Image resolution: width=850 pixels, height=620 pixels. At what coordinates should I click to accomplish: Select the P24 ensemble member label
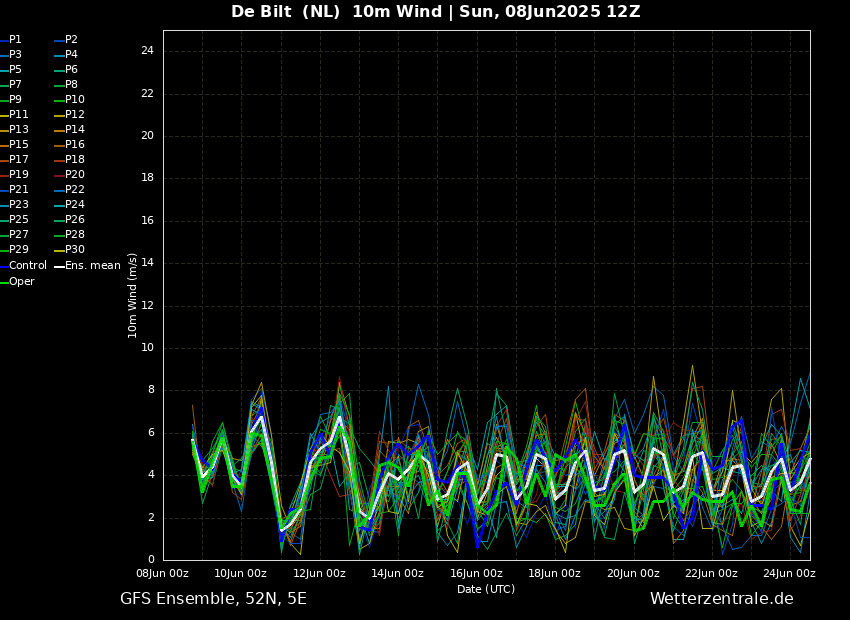click(74, 205)
